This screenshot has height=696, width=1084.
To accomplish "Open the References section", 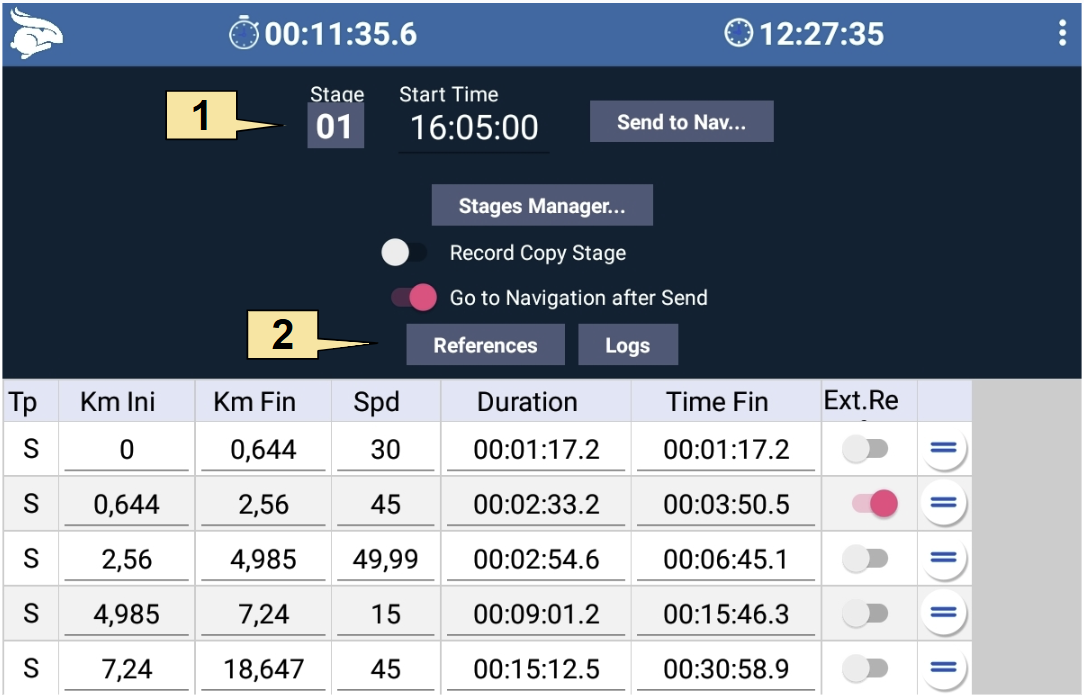I will coord(485,345).
